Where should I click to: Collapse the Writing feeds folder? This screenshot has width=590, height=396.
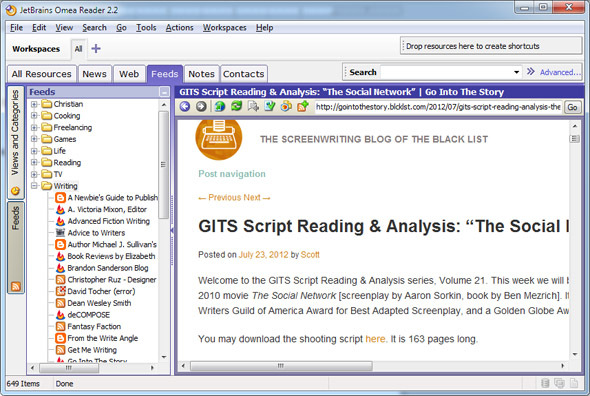click(x=34, y=186)
